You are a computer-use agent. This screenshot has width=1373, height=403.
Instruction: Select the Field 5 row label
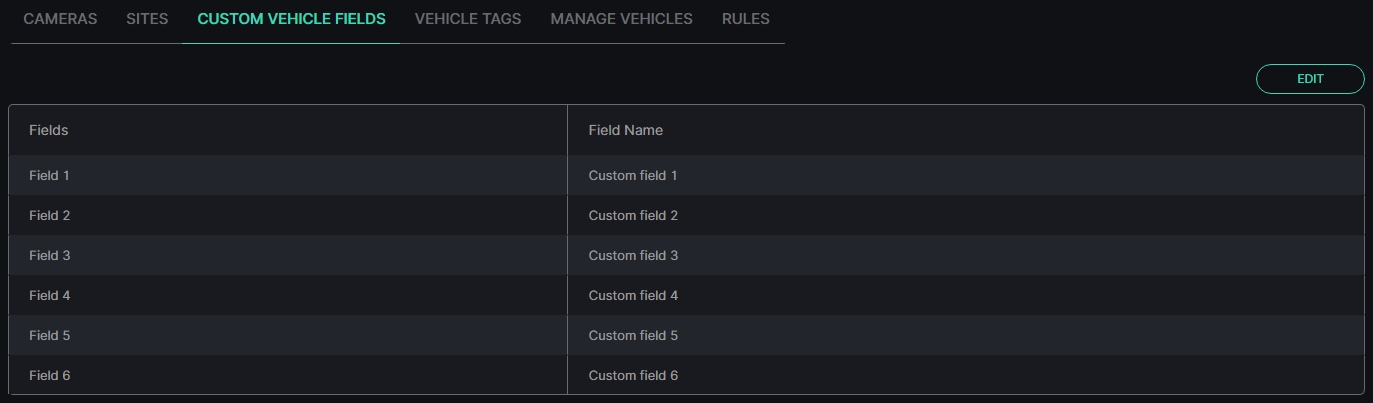[50, 335]
